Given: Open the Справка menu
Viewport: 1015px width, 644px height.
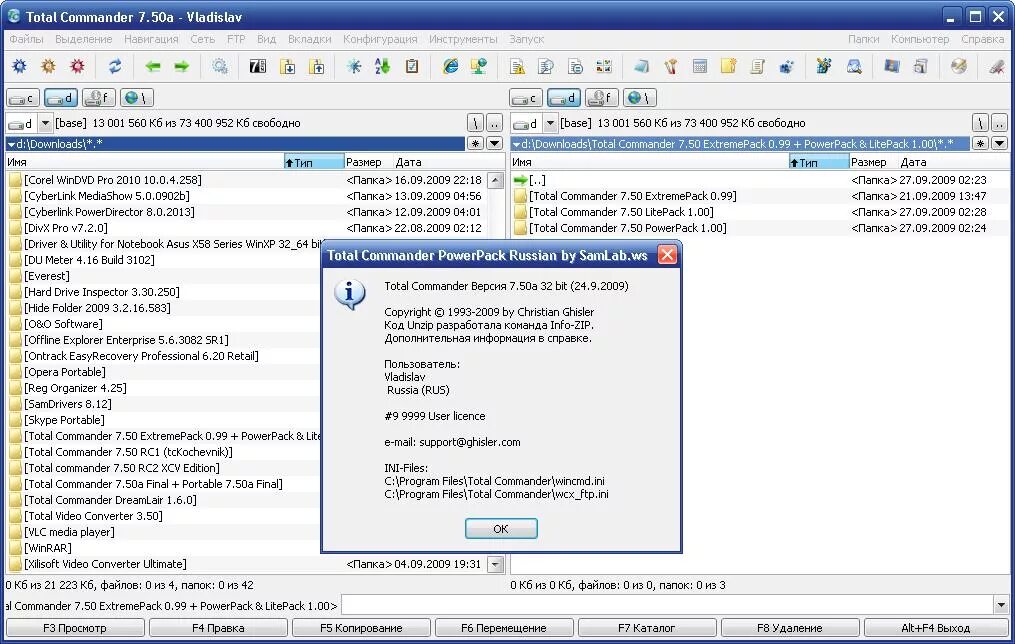Looking at the screenshot, I should pos(982,39).
